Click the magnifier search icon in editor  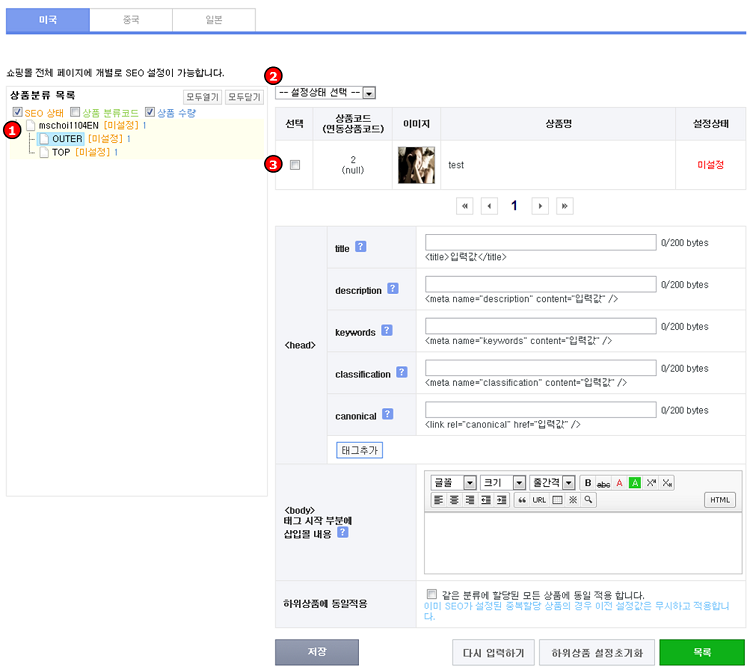(x=589, y=500)
